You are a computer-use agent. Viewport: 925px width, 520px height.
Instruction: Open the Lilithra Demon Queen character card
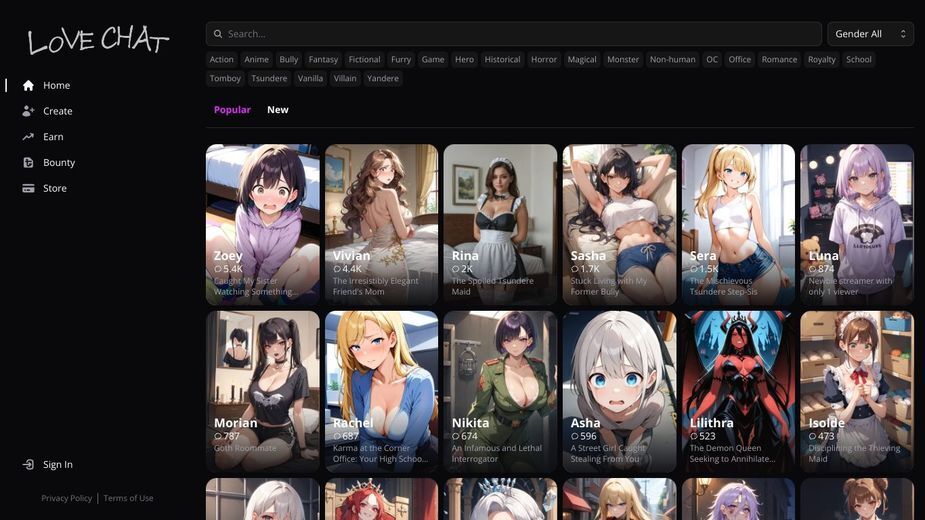(x=738, y=391)
